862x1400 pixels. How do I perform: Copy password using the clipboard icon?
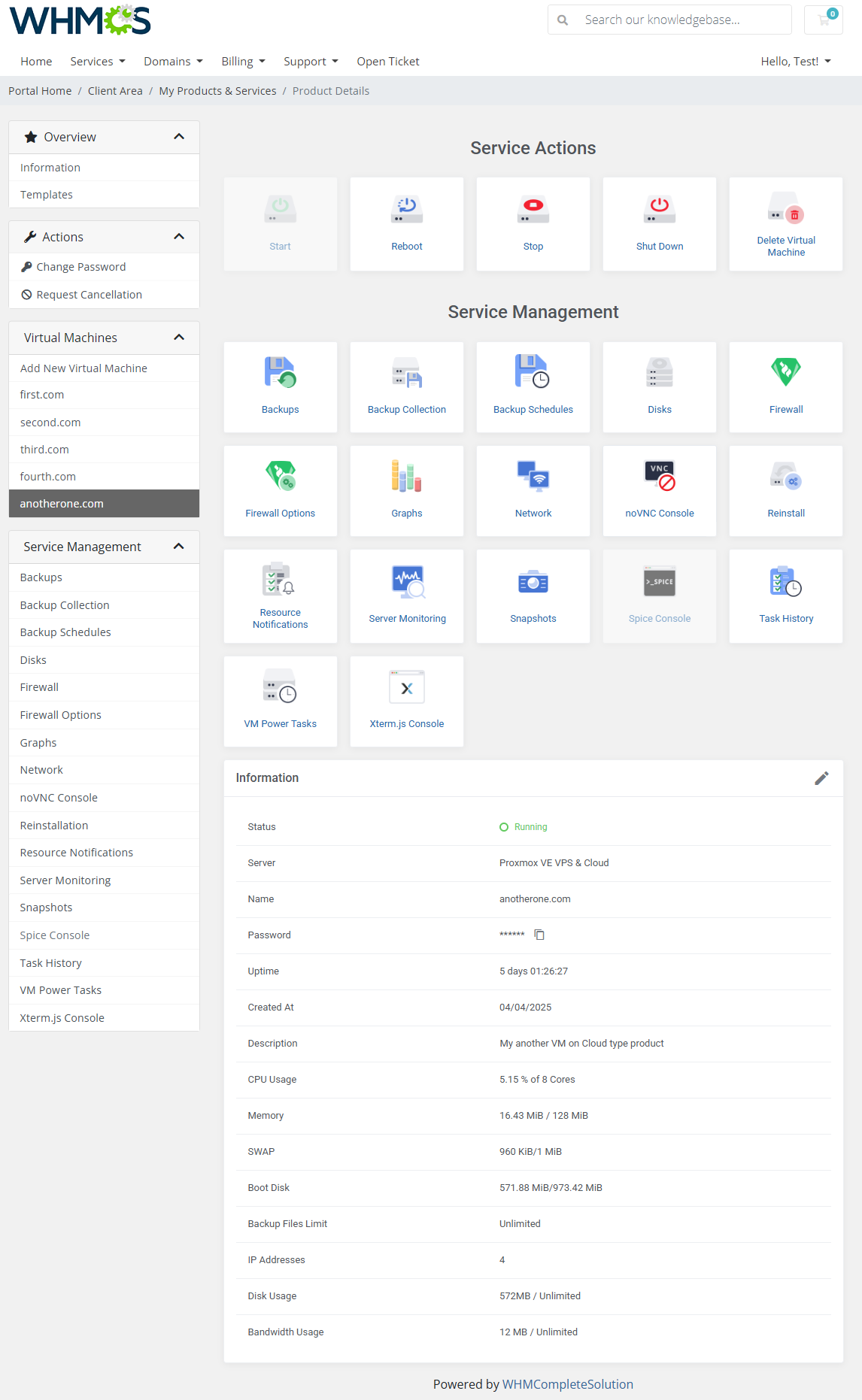pyautogui.click(x=539, y=935)
